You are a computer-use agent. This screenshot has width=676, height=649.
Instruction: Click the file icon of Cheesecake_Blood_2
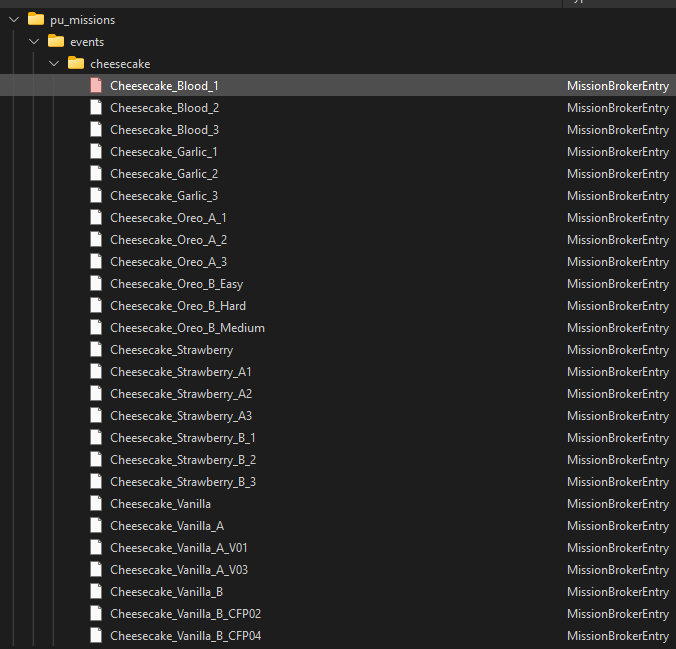pyautogui.click(x=96, y=107)
